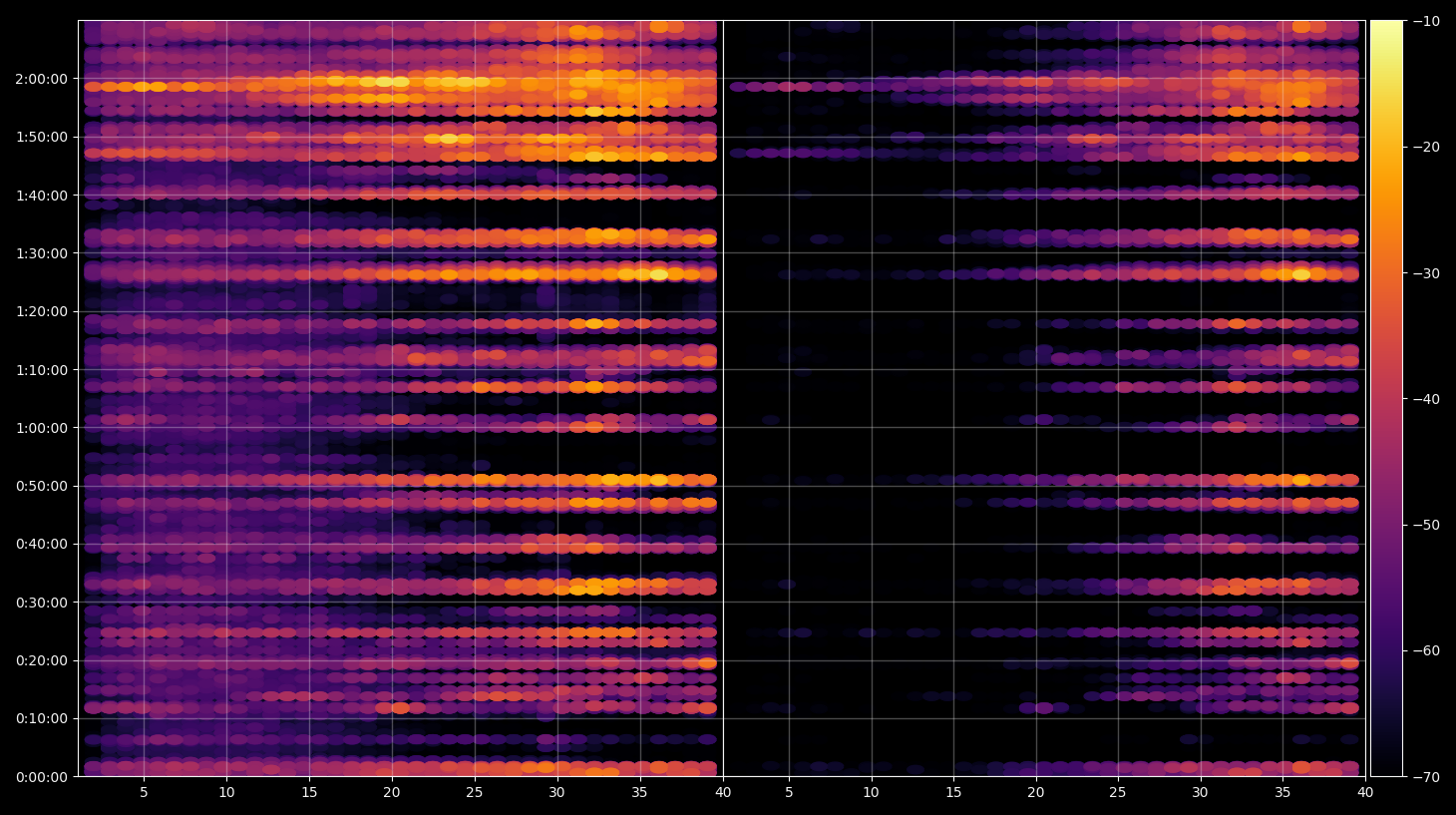Select the 0:50:00 time label

(42, 486)
